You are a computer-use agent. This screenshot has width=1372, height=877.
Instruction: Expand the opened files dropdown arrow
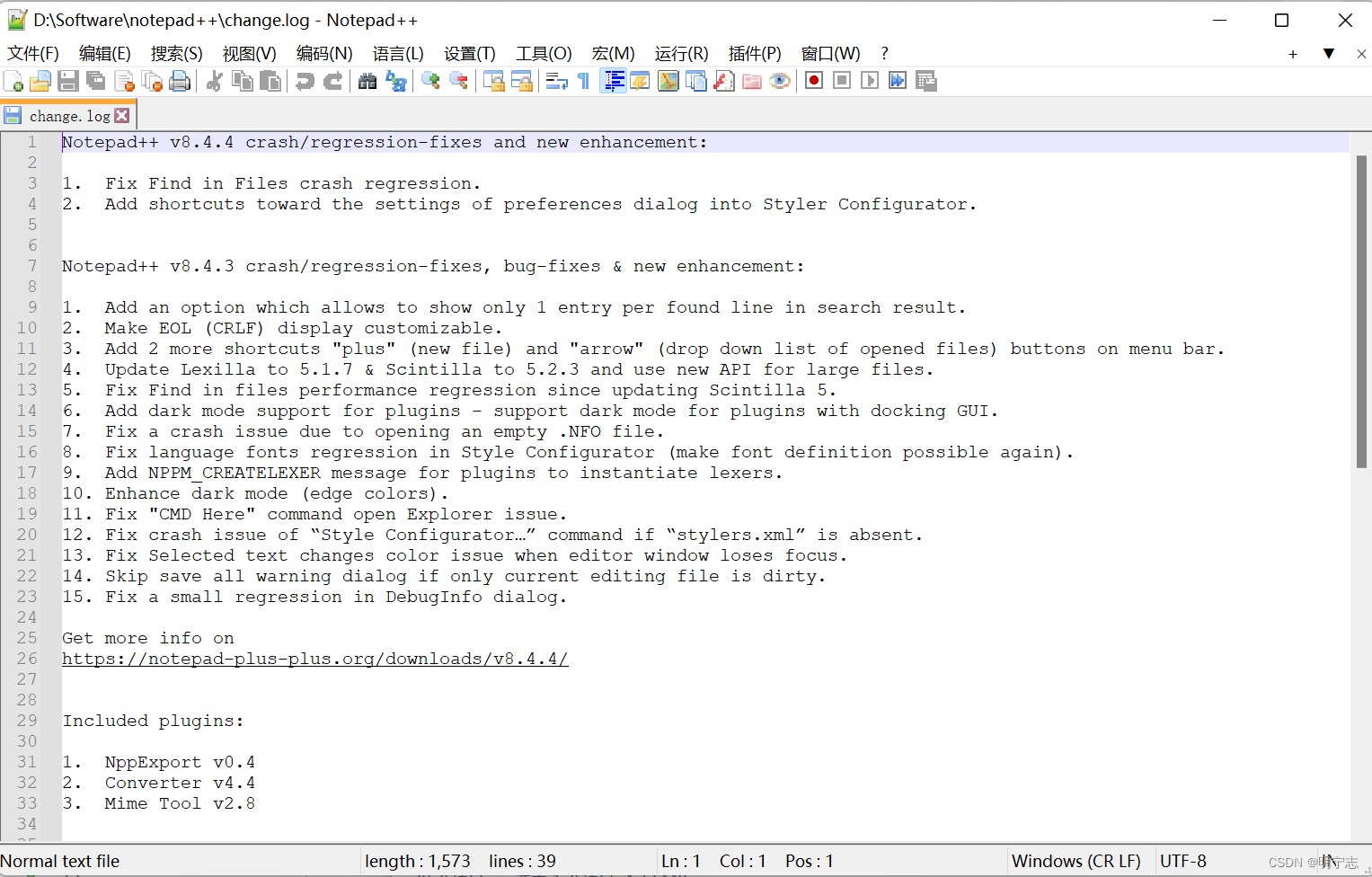(1329, 54)
